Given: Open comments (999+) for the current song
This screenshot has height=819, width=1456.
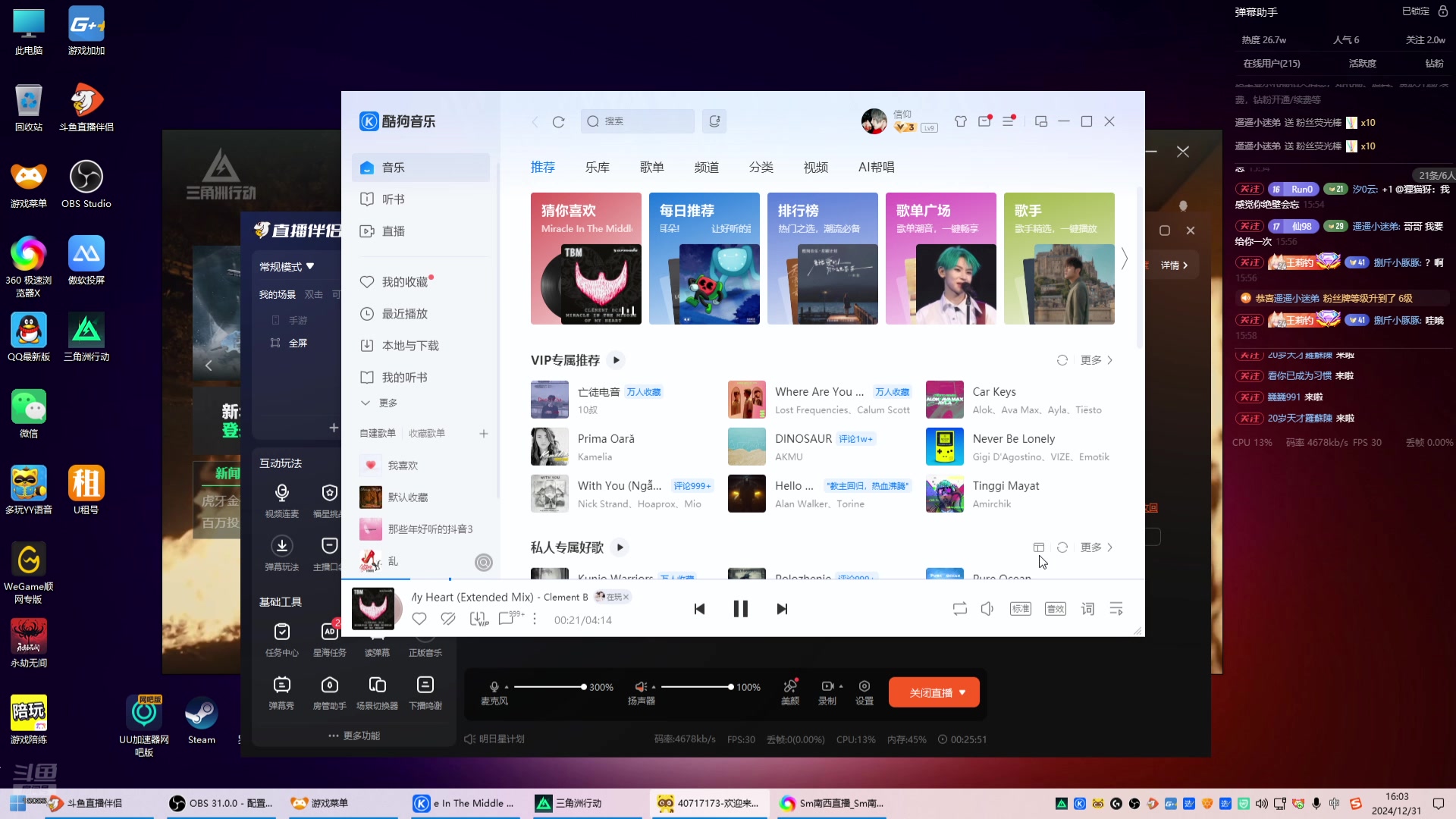Looking at the screenshot, I should (510, 618).
